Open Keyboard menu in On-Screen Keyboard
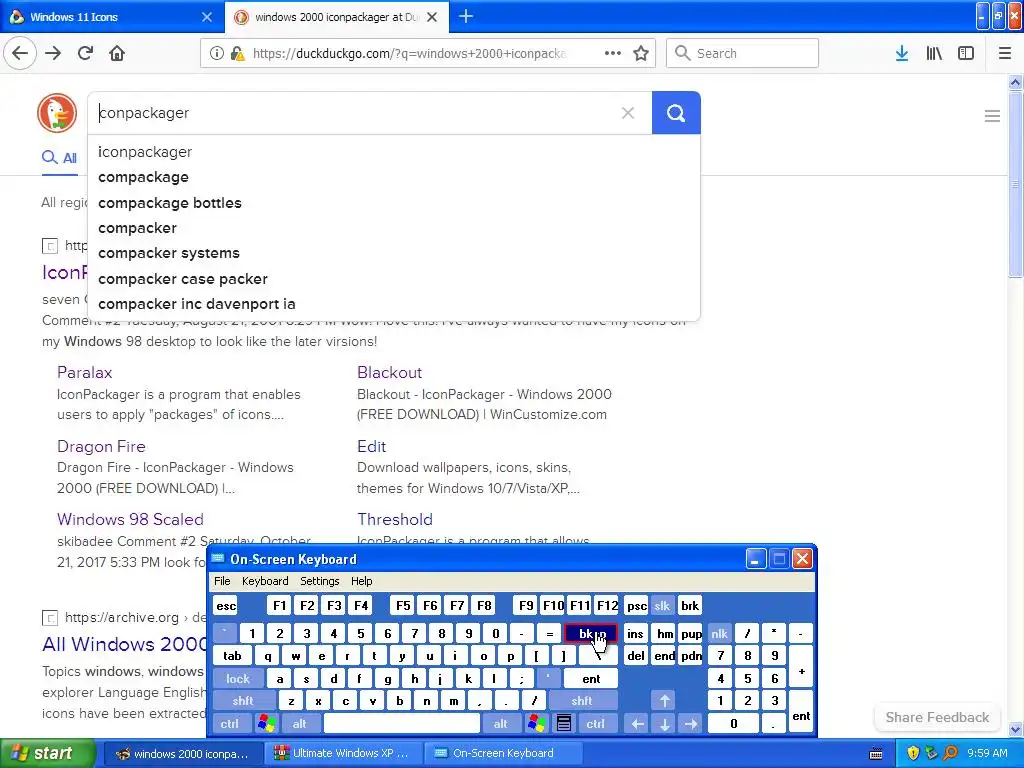The image size is (1024, 768). [x=264, y=581]
